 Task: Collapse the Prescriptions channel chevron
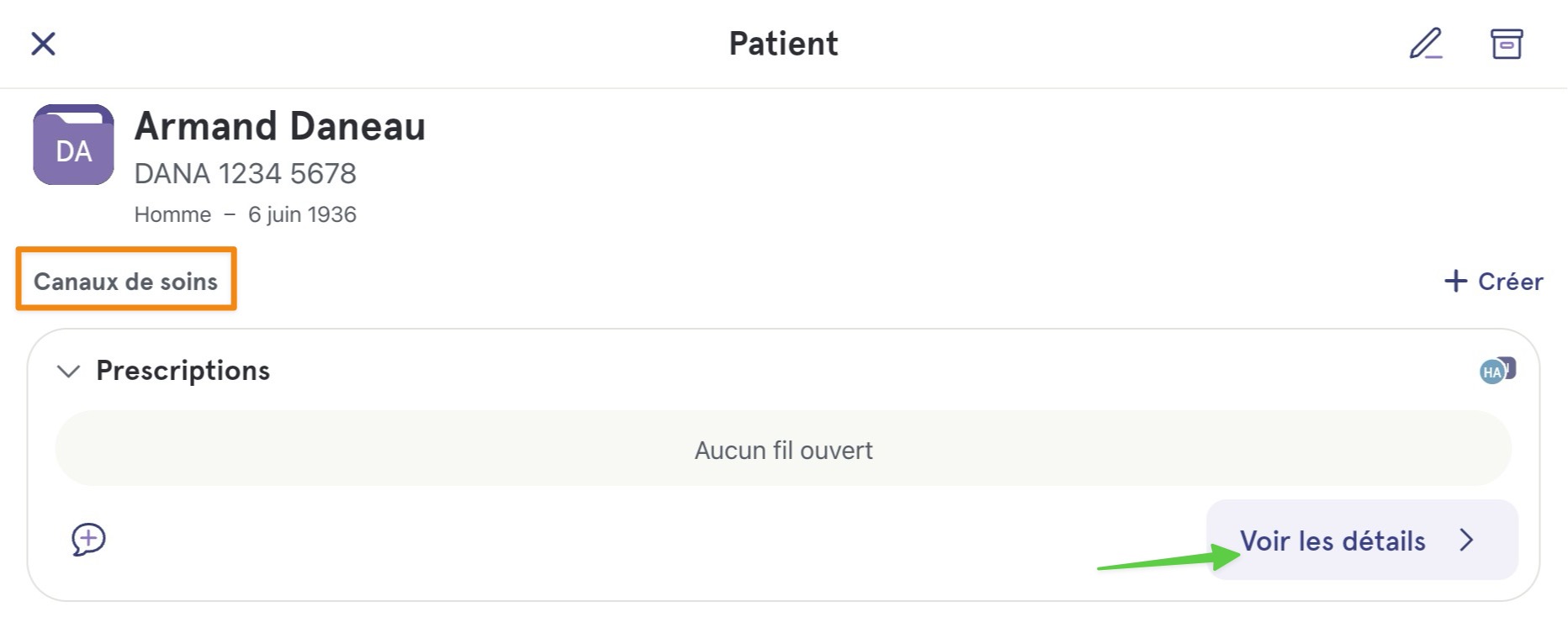68,371
